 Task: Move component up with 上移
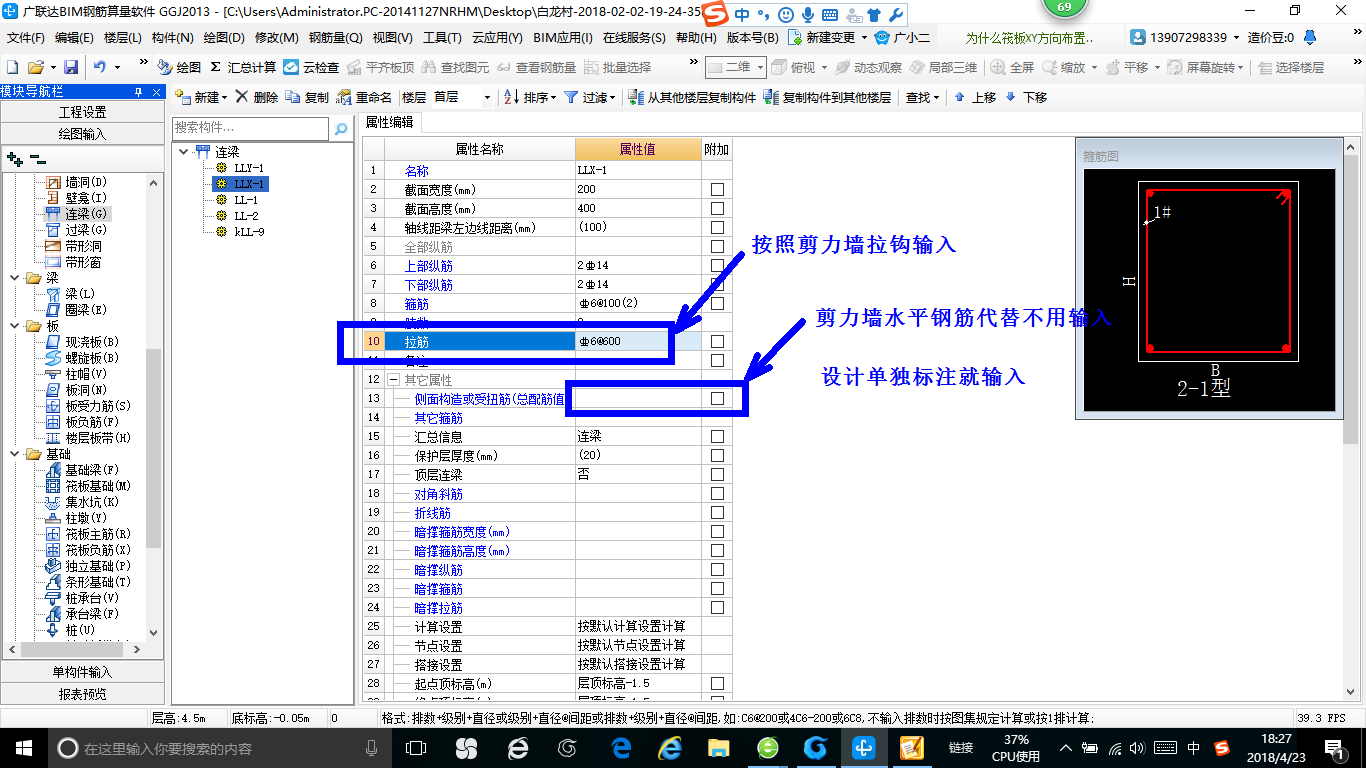pyautogui.click(x=975, y=97)
